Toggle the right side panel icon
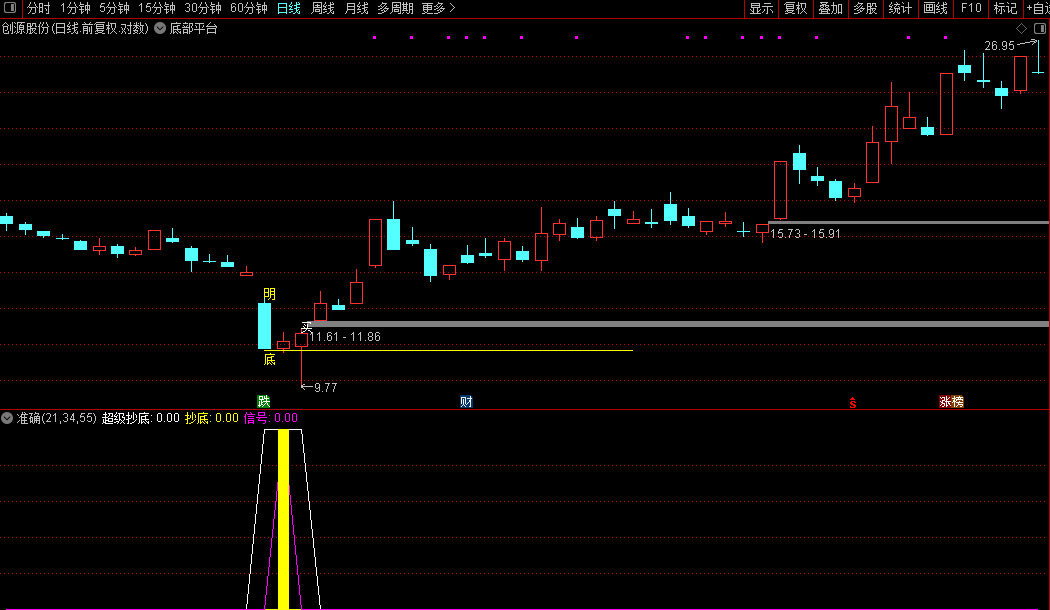The image size is (1050, 610). coord(1040,28)
